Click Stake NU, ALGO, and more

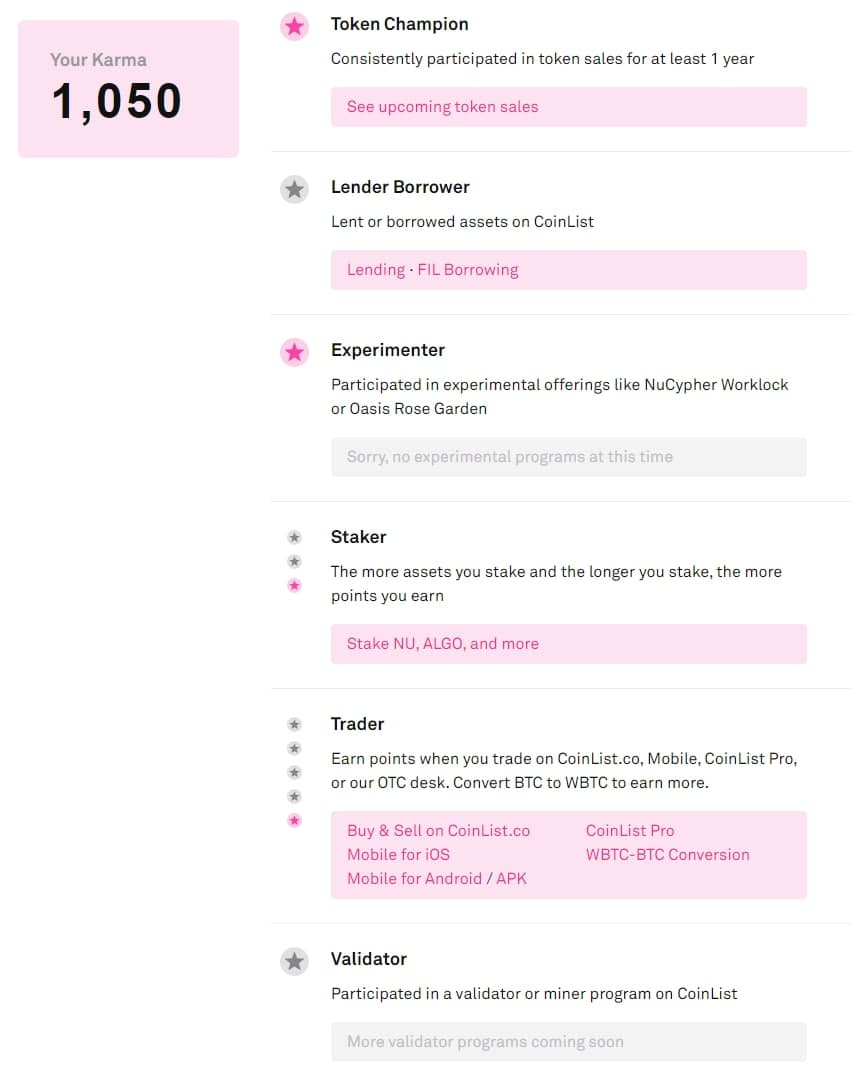click(x=442, y=644)
